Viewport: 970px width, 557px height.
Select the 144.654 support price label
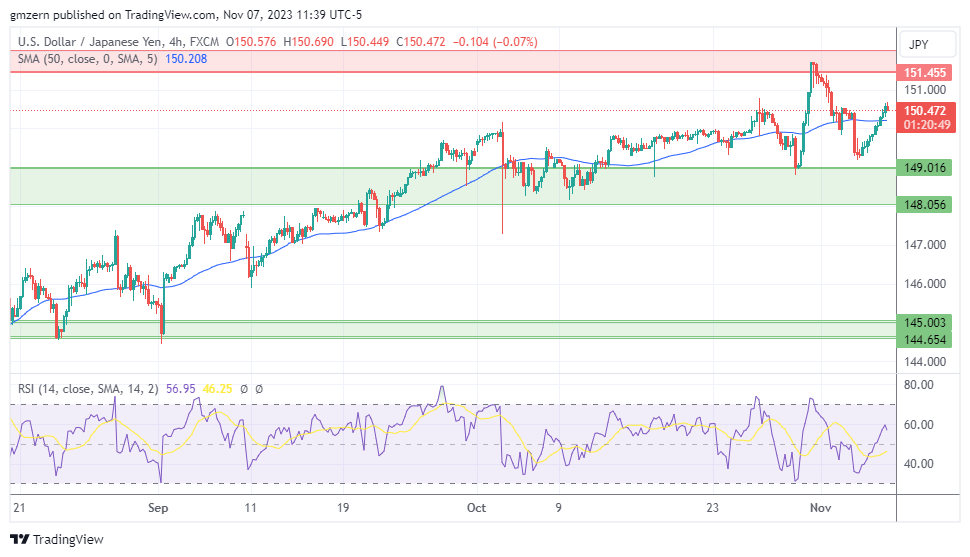(x=925, y=340)
